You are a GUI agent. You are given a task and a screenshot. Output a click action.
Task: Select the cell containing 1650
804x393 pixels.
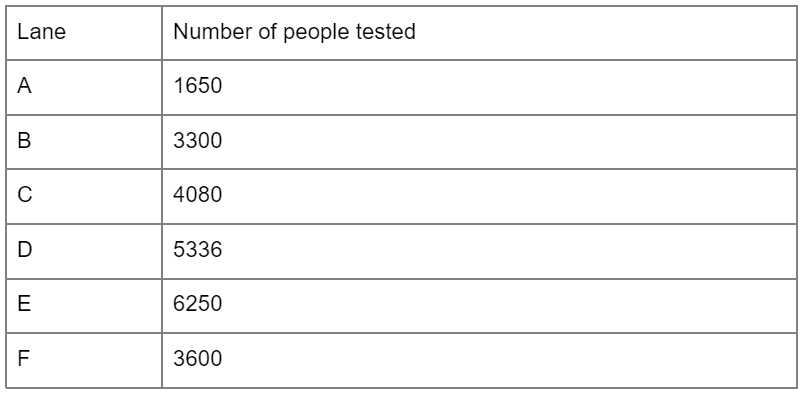[x=479, y=87]
